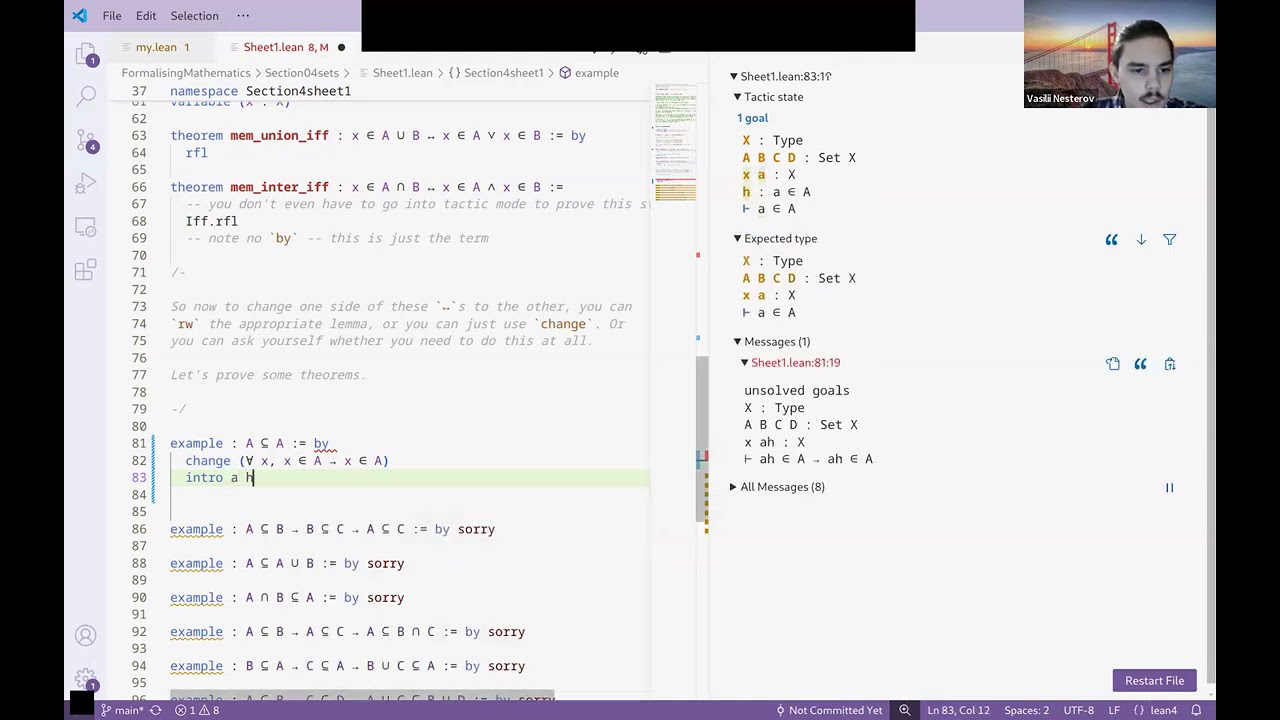Open the Accounts menu icon
Image resolution: width=1280 pixels, height=720 pixels.
(86, 635)
